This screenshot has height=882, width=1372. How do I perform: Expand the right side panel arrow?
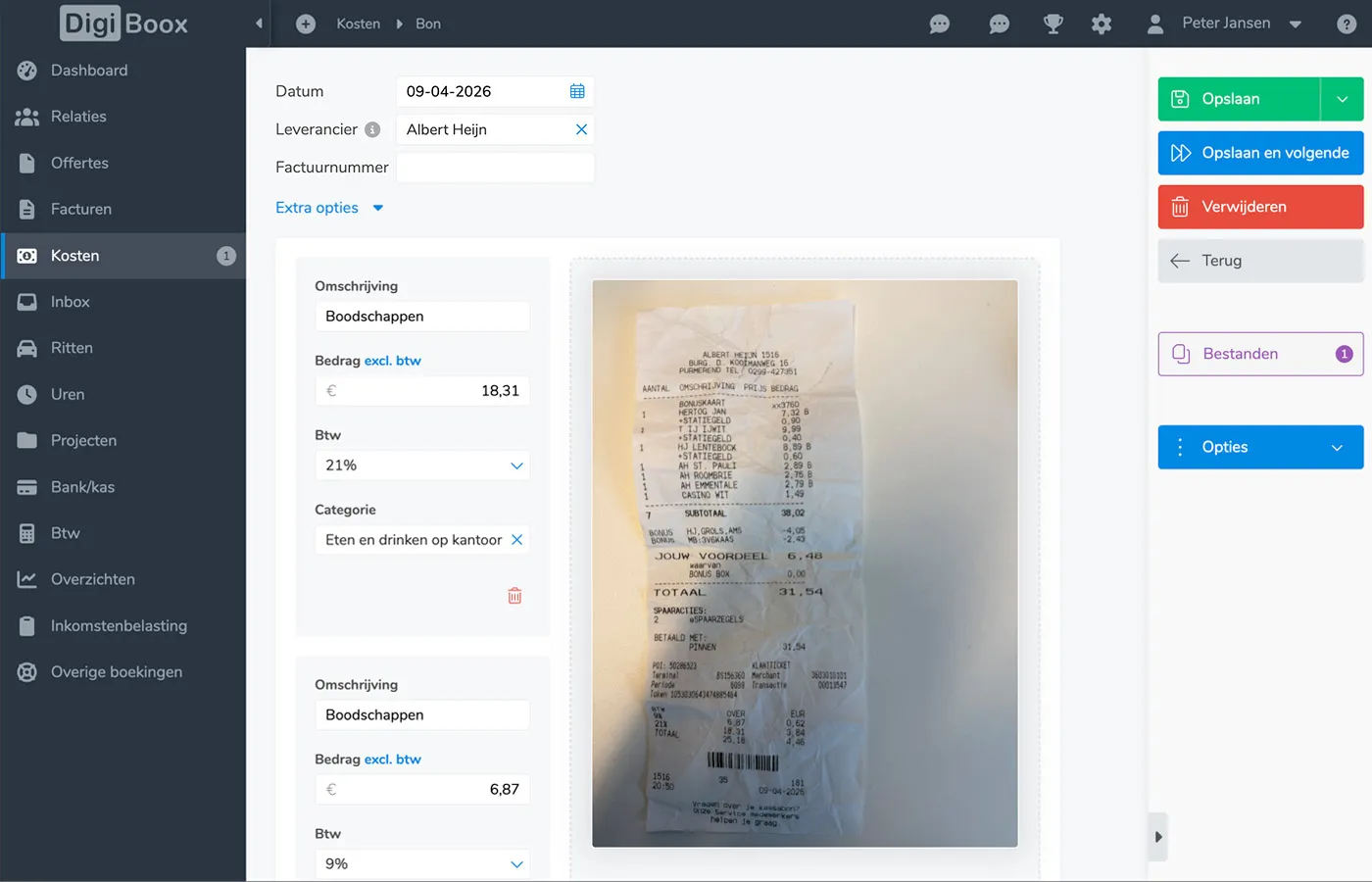tap(1158, 837)
